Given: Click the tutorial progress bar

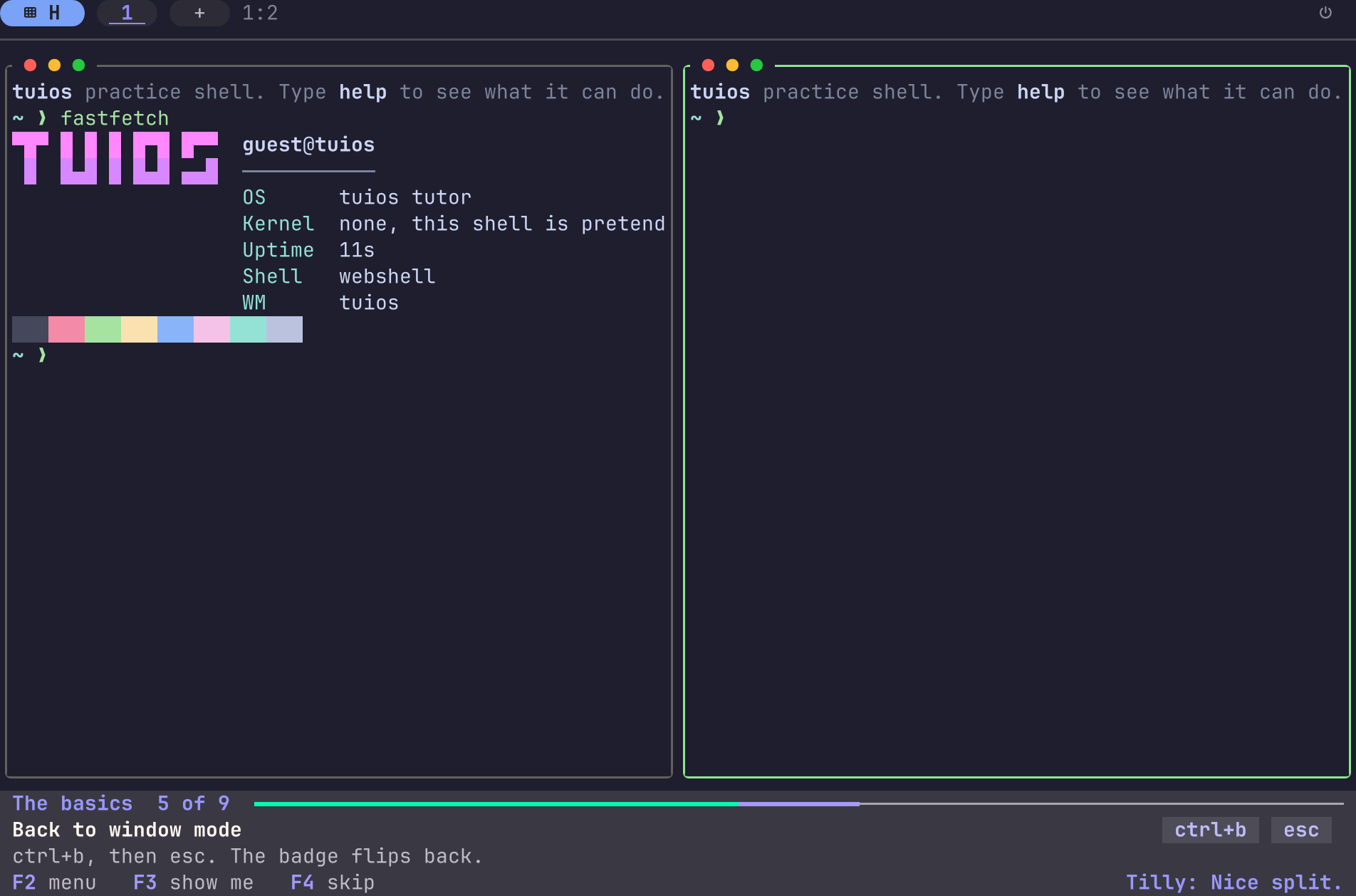Looking at the screenshot, I should (798, 803).
